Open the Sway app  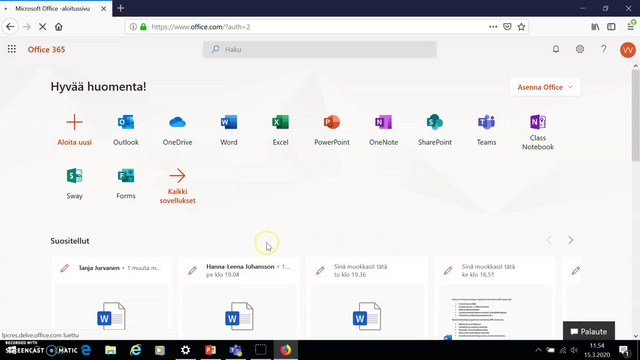pyautogui.click(x=74, y=183)
